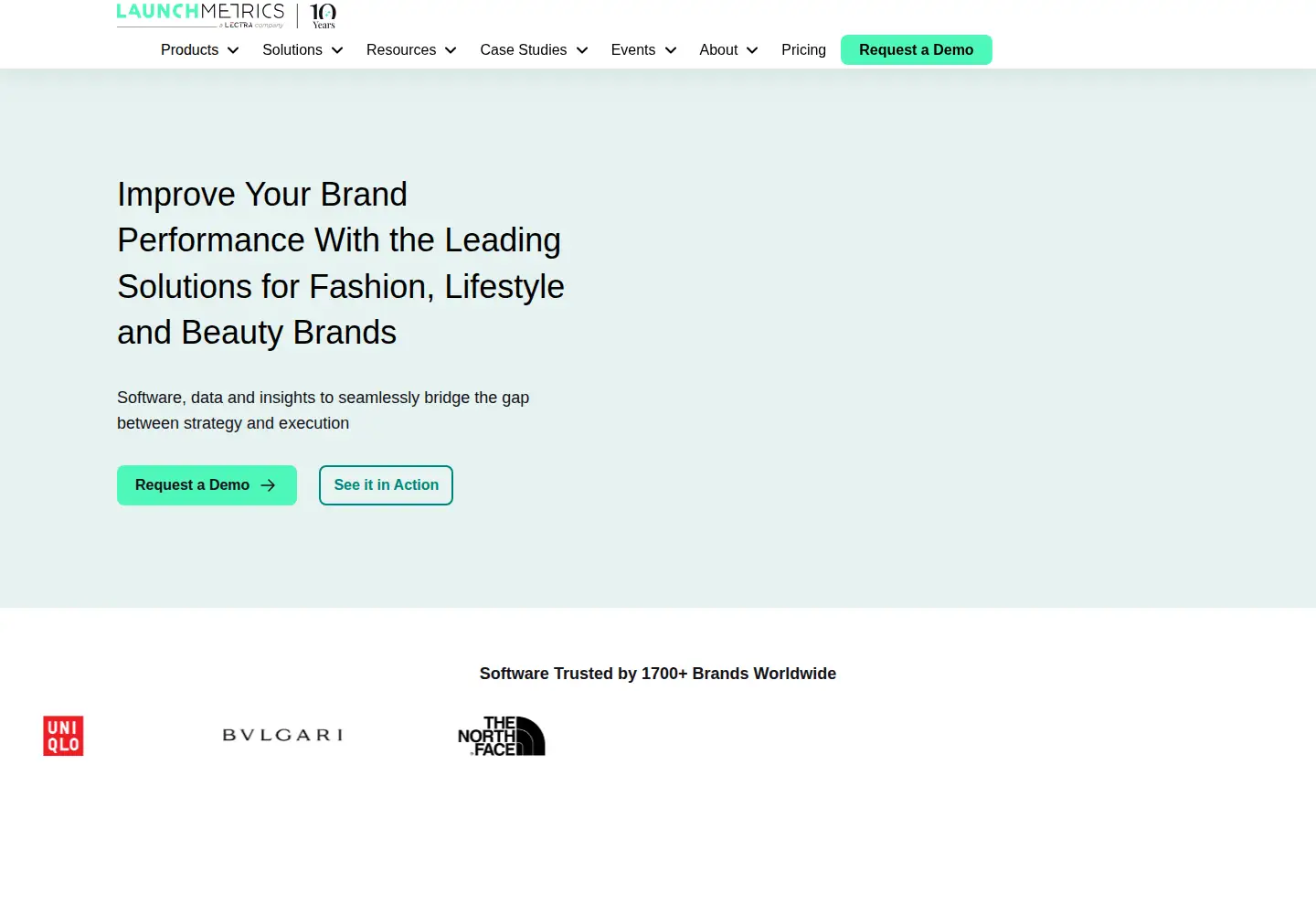Open the About menu label
Viewport: 1316px width, 914px height.
tap(718, 50)
